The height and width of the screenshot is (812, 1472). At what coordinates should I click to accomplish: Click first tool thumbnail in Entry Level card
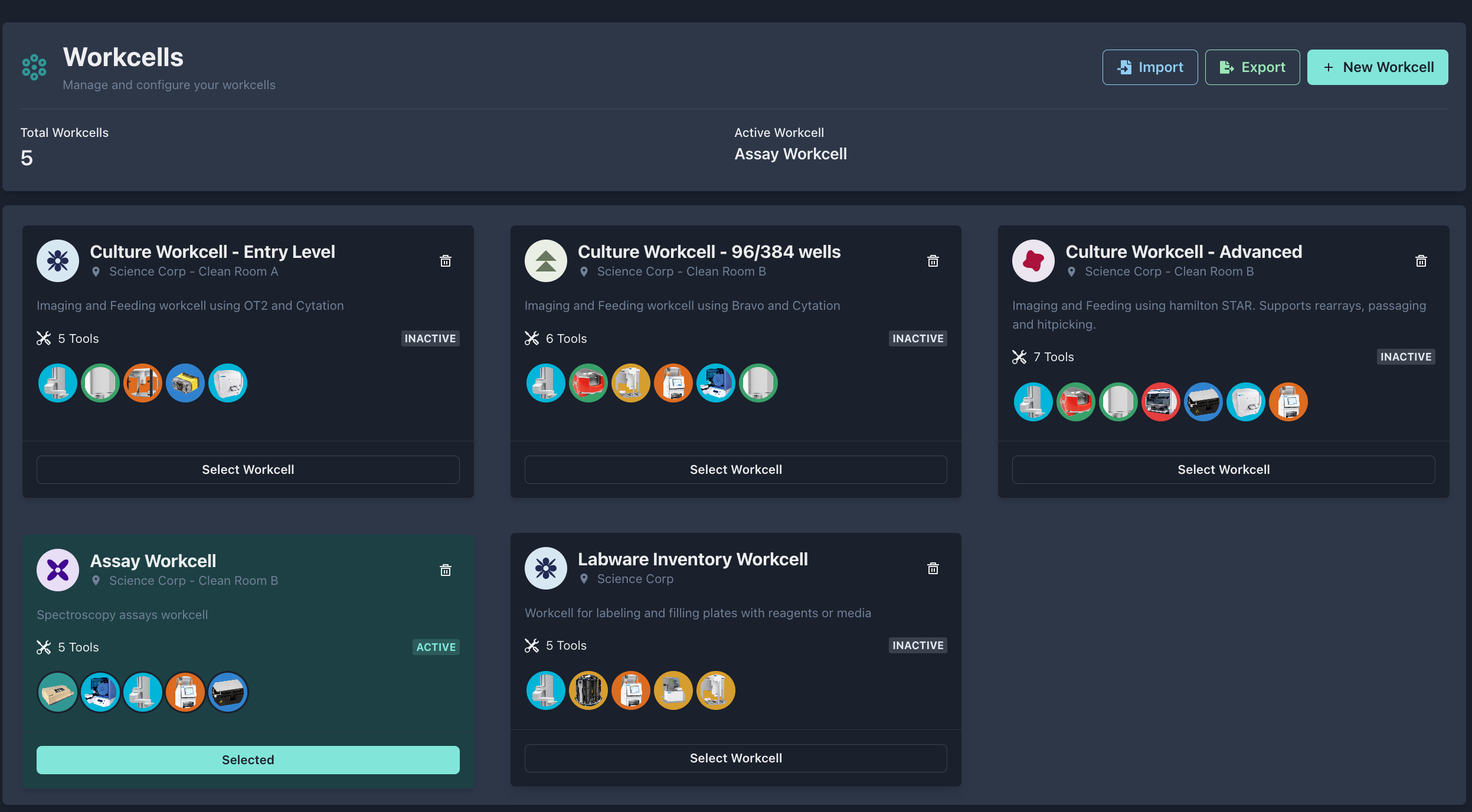58,383
